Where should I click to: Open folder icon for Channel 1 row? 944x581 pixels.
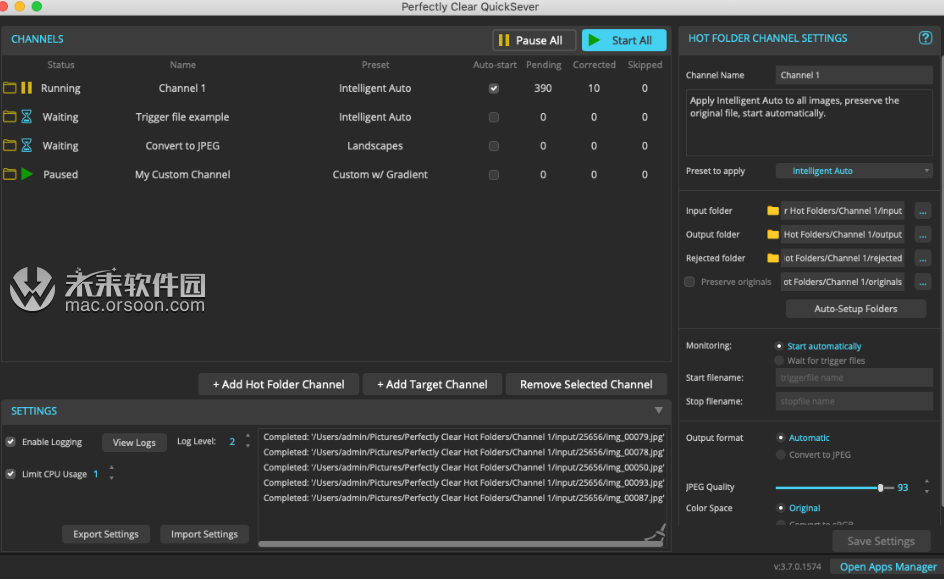click(10, 88)
